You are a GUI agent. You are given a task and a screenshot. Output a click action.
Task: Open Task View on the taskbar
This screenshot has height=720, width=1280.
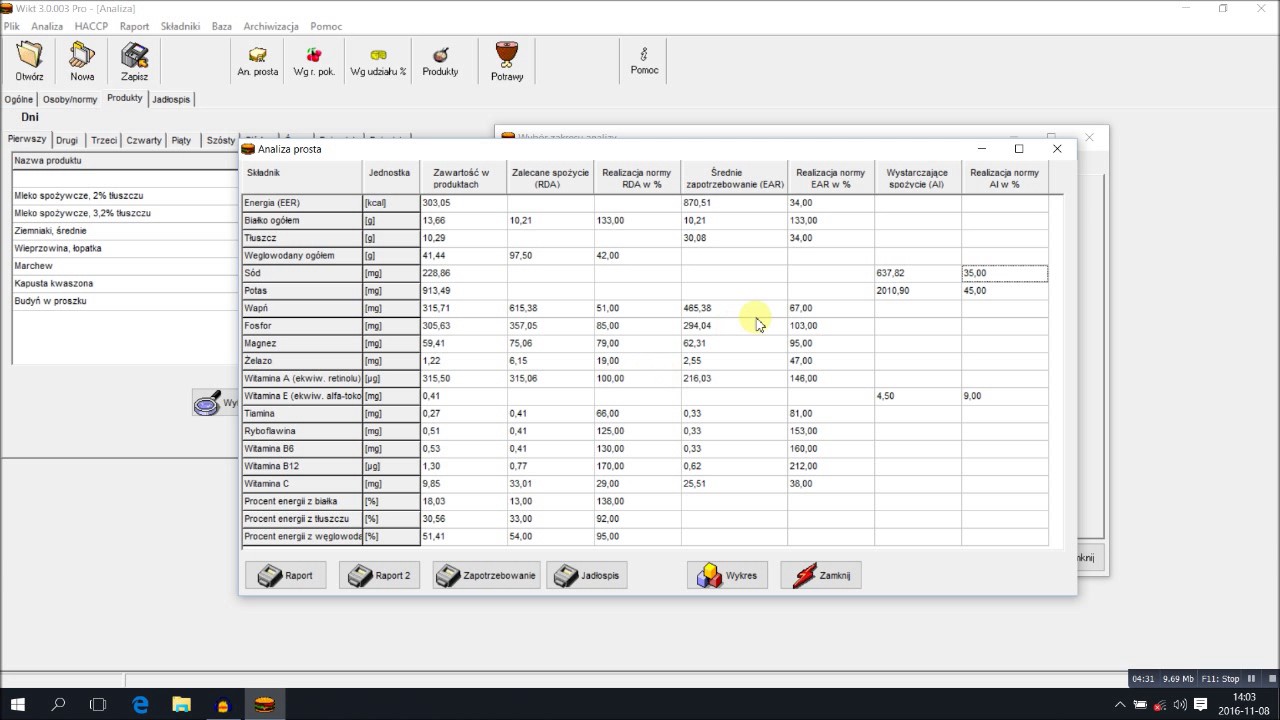pos(98,704)
